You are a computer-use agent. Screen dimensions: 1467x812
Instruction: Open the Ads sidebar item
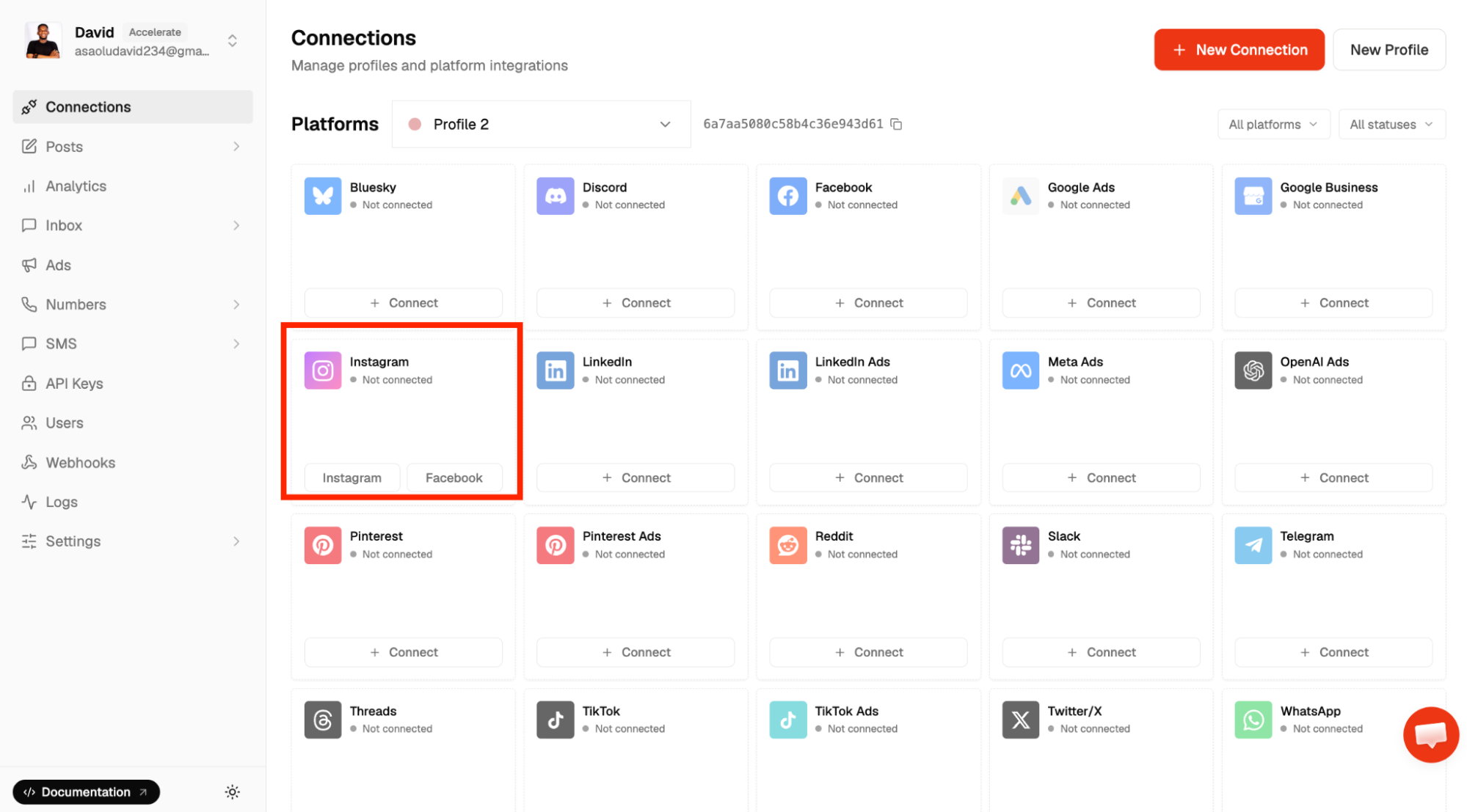pyautogui.click(x=133, y=265)
